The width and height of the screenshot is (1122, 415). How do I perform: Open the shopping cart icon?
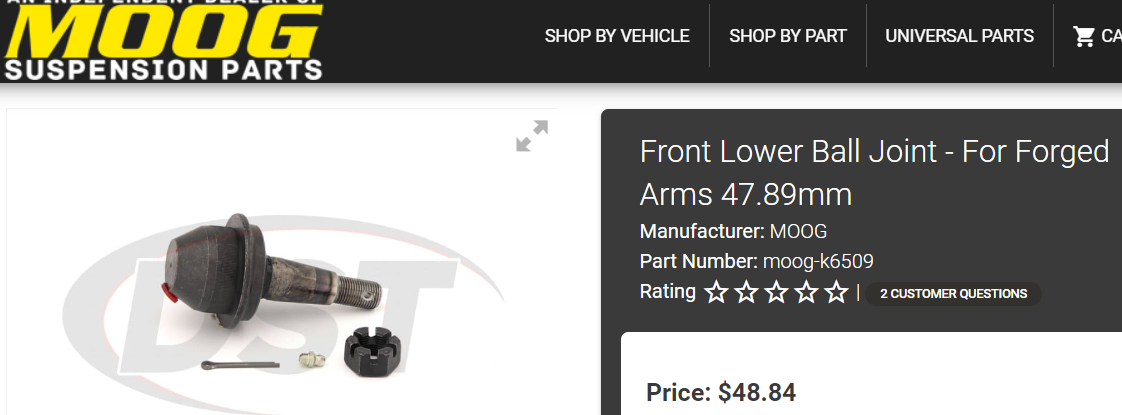(1084, 36)
